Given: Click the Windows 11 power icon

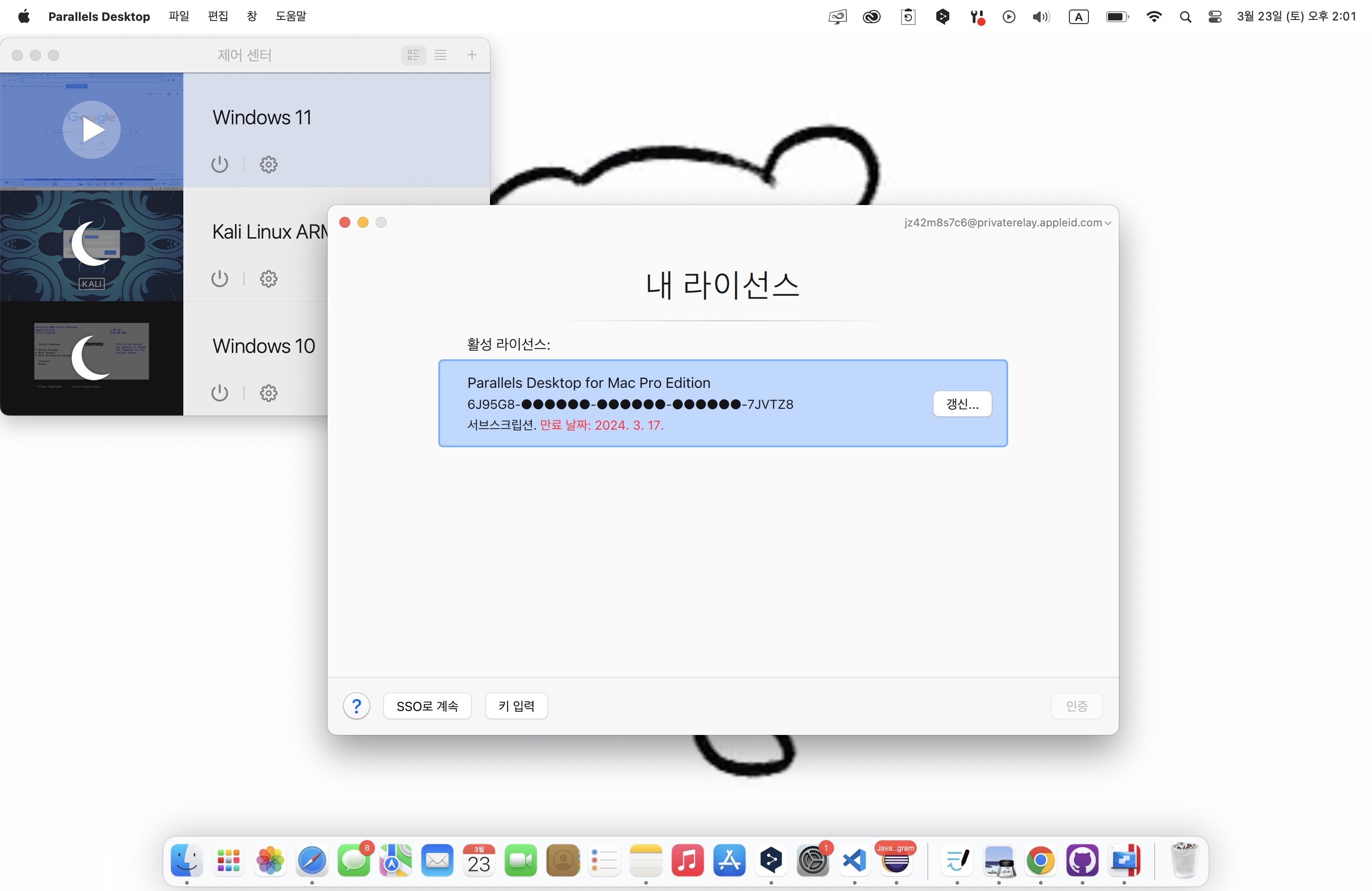Looking at the screenshot, I should pos(220,165).
